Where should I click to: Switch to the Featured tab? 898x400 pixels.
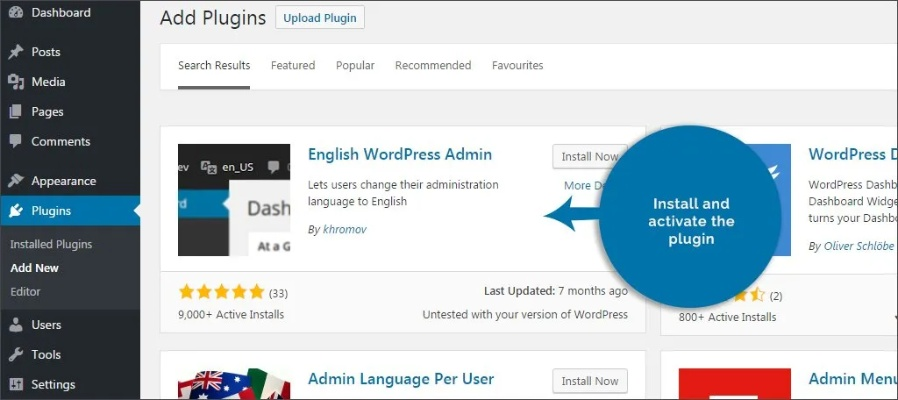pos(293,66)
